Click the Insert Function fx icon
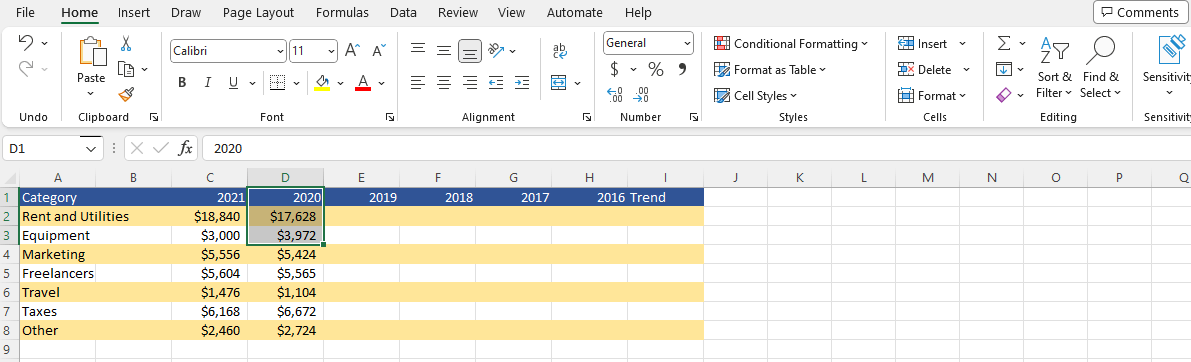This screenshot has height=362, width=1191. coord(185,148)
